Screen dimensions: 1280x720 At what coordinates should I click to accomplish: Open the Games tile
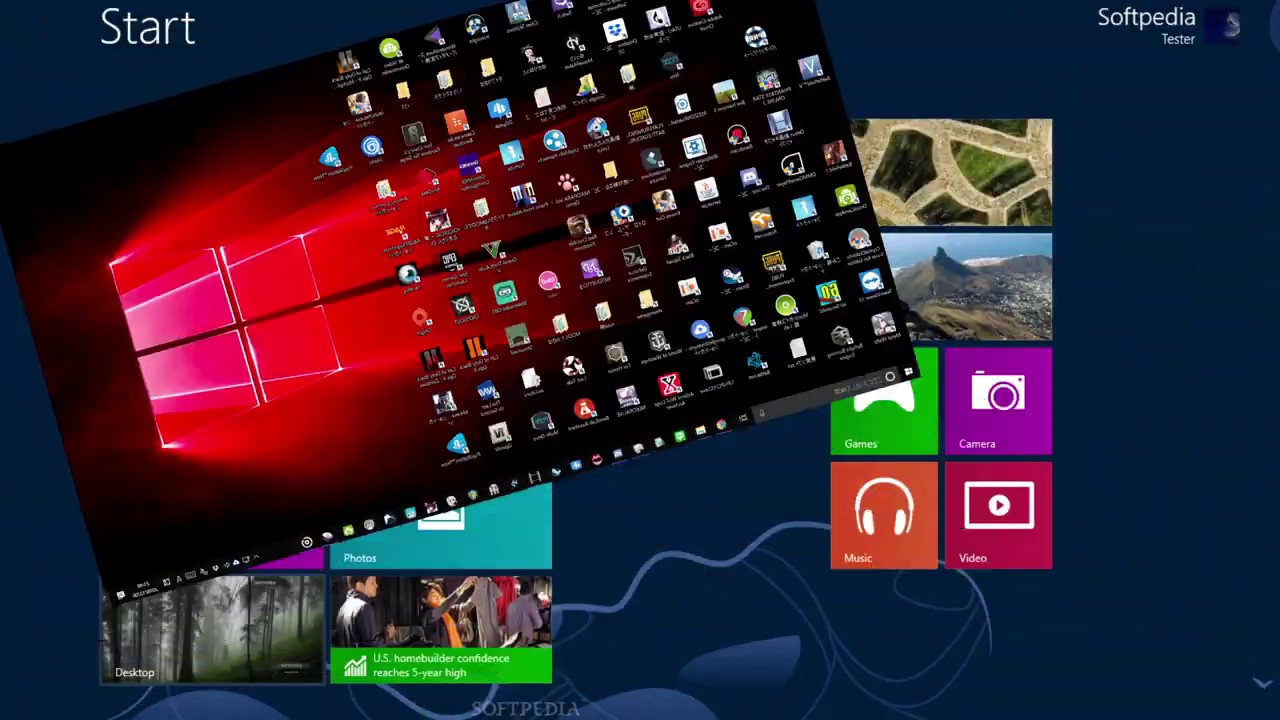click(884, 402)
